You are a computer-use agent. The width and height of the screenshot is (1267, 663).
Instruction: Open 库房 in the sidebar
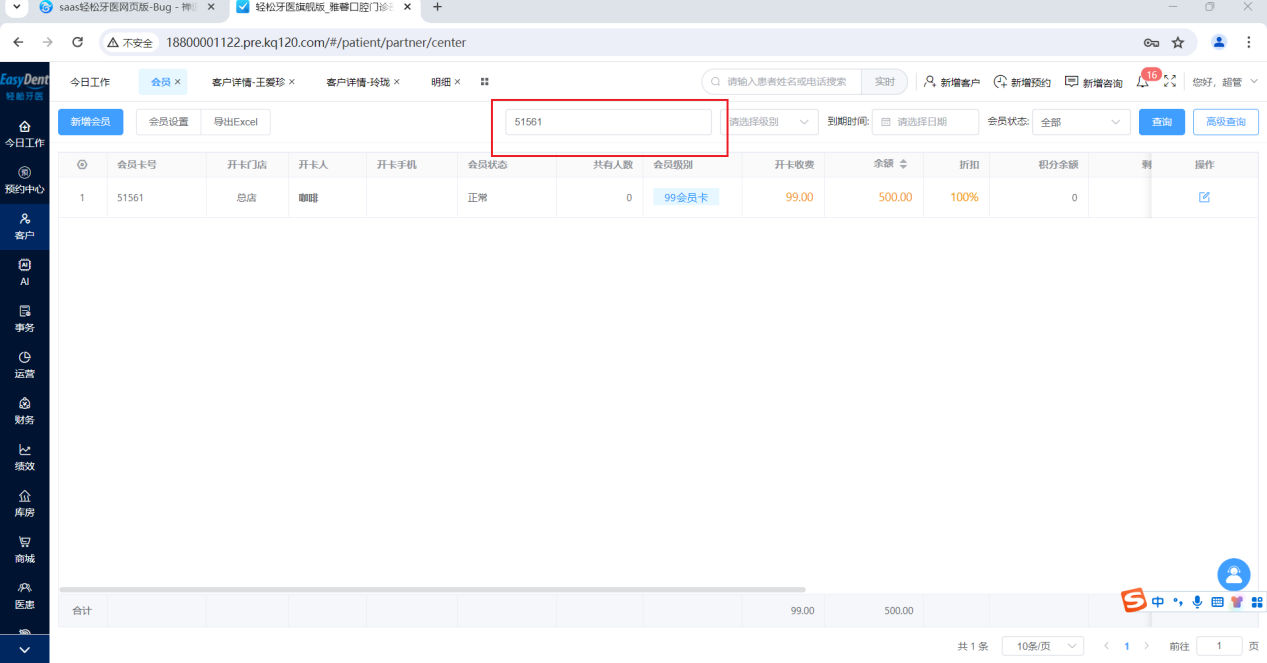coord(24,503)
